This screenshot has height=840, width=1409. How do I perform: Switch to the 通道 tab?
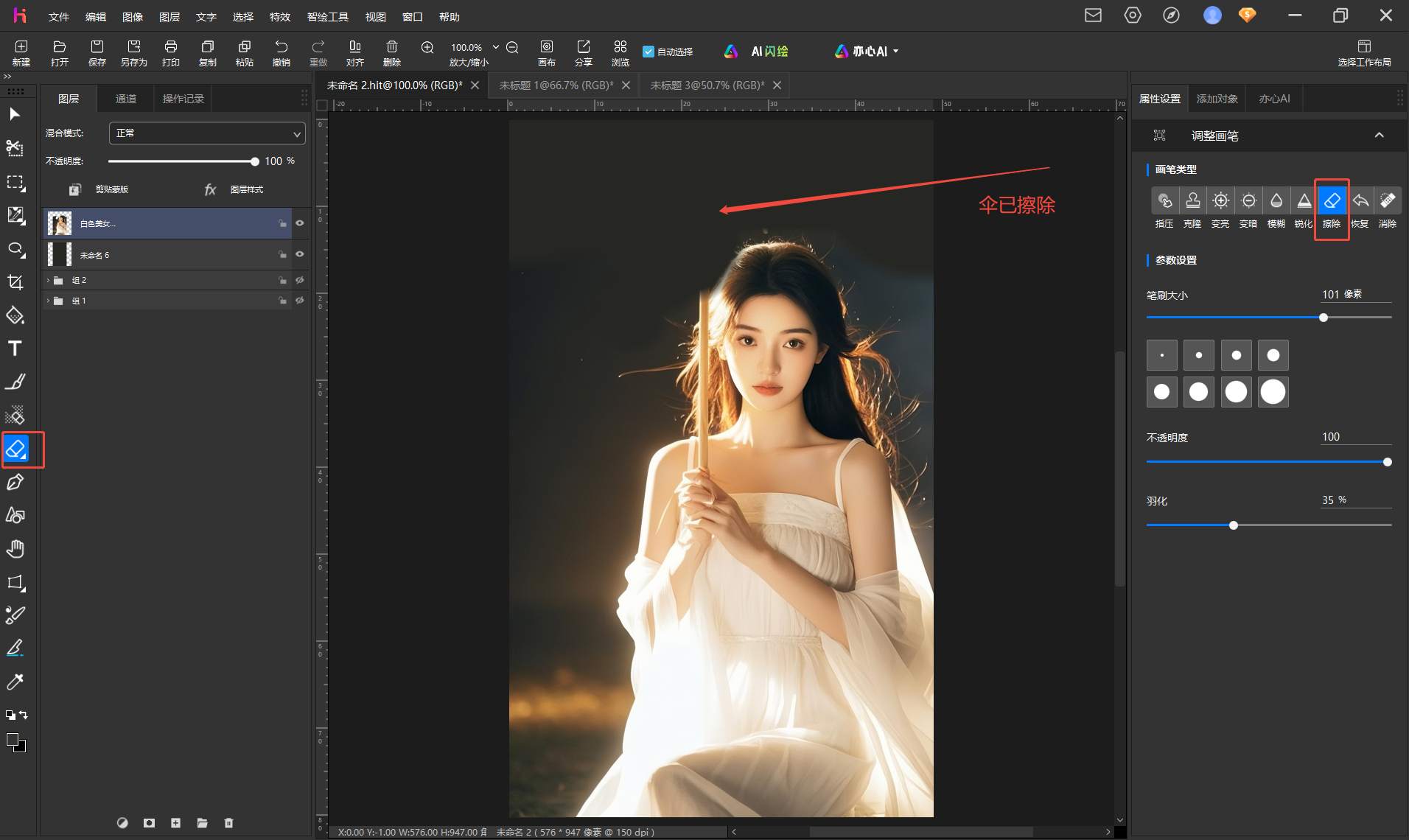tap(126, 99)
